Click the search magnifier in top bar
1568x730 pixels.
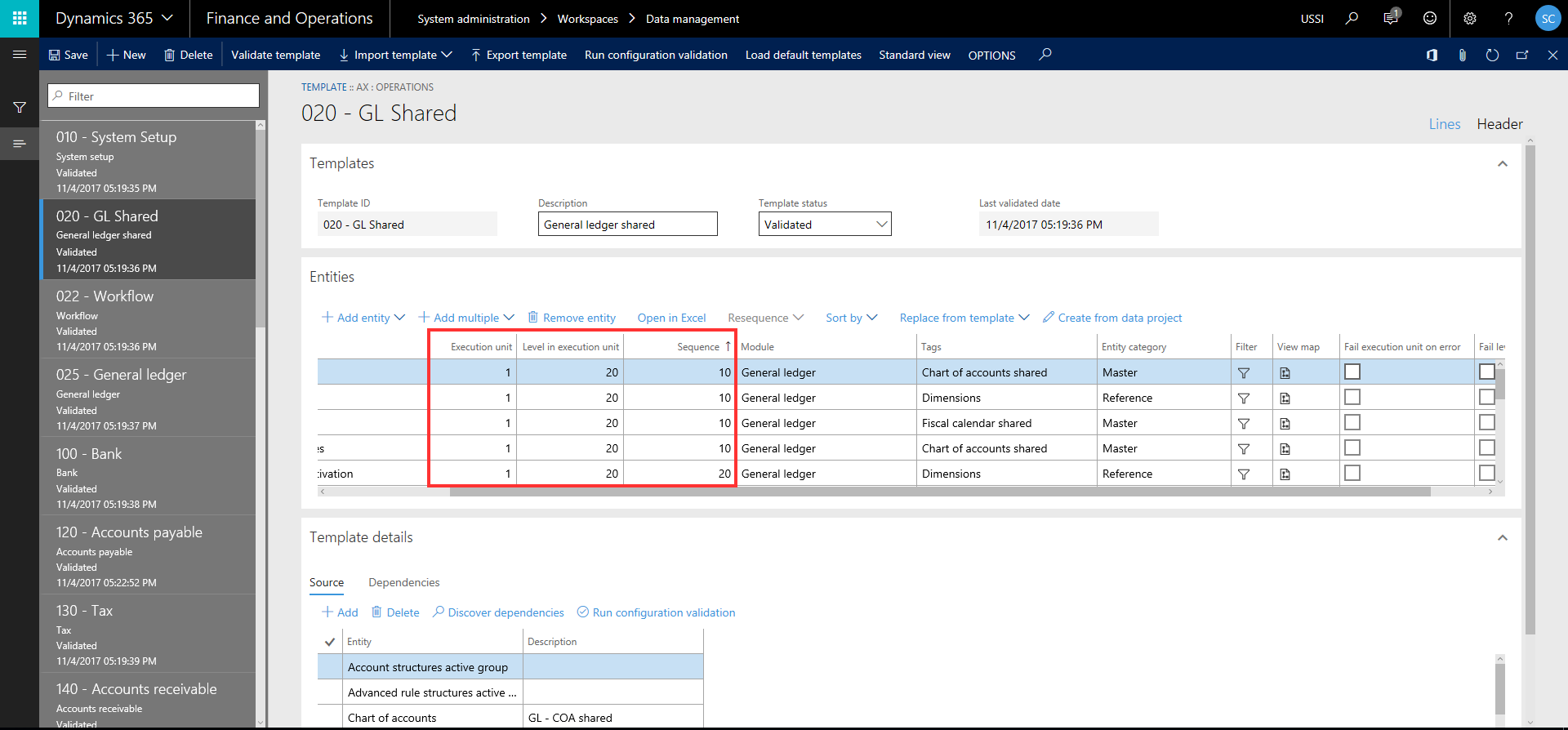tap(1352, 18)
